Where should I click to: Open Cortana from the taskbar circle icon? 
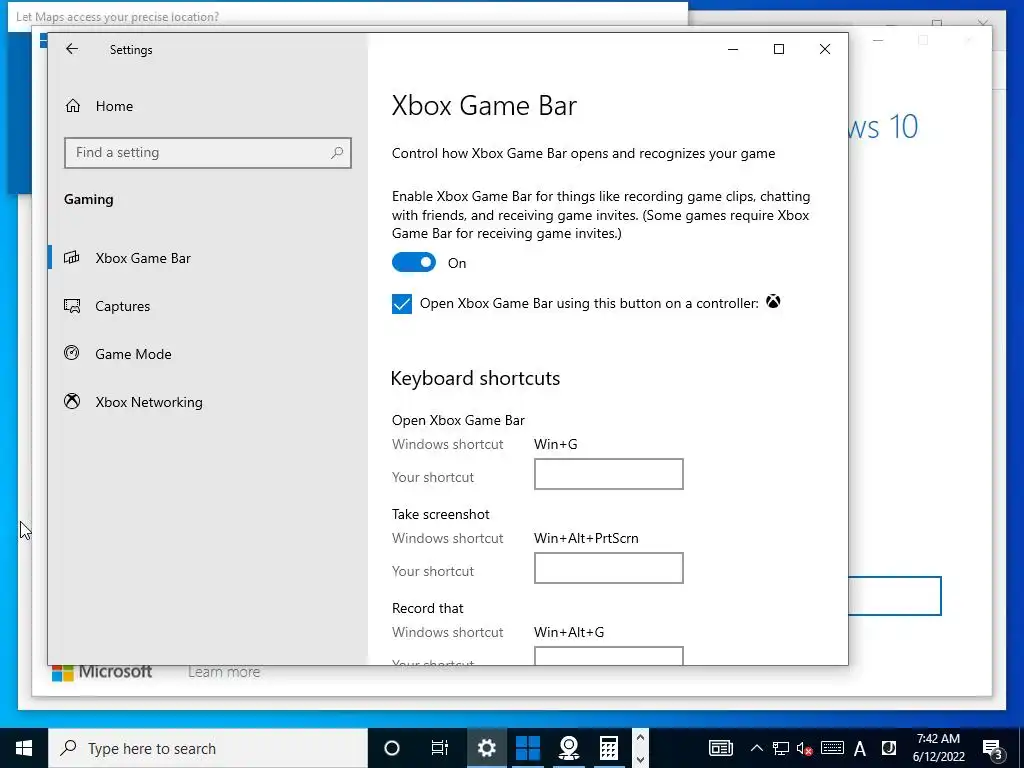[392, 748]
